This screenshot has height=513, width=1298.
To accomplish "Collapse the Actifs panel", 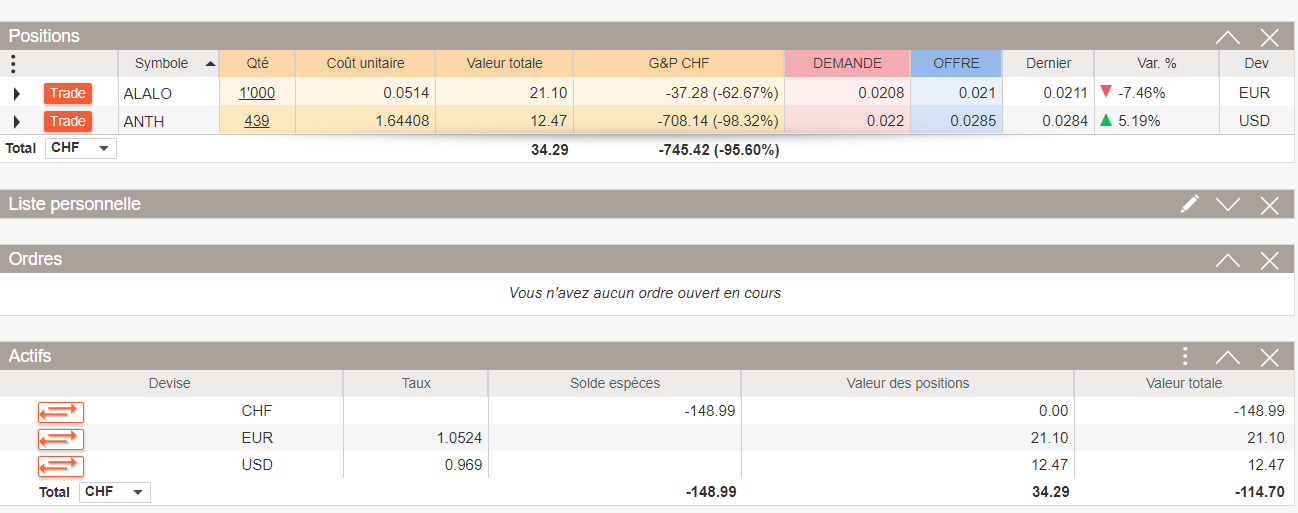I will click(1227, 357).
